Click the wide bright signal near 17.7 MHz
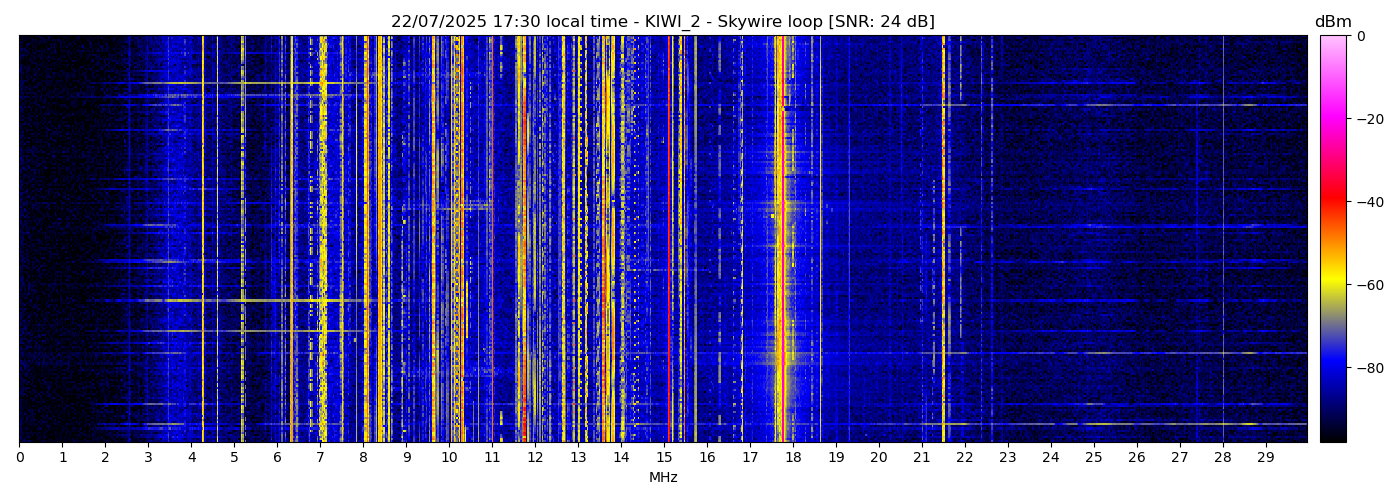Screen dimensions: 1400x500 tap(781, 240)
